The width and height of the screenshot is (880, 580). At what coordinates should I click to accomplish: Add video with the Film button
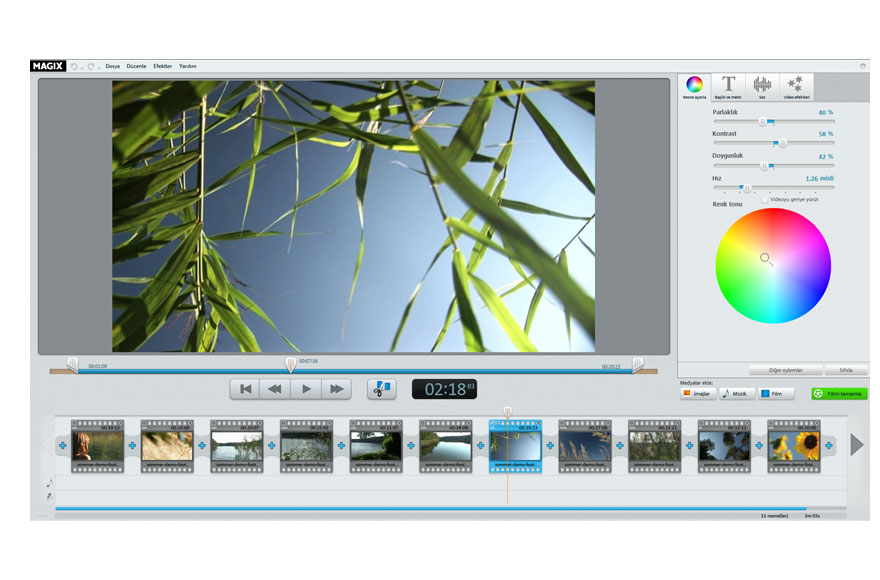pyautogui.click(x=776, y=394)
